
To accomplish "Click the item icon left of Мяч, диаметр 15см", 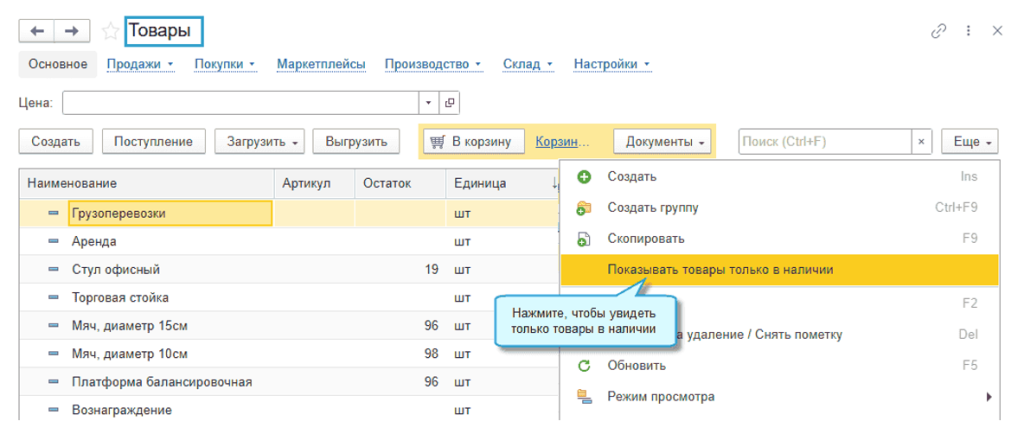I will coord(54,326).
